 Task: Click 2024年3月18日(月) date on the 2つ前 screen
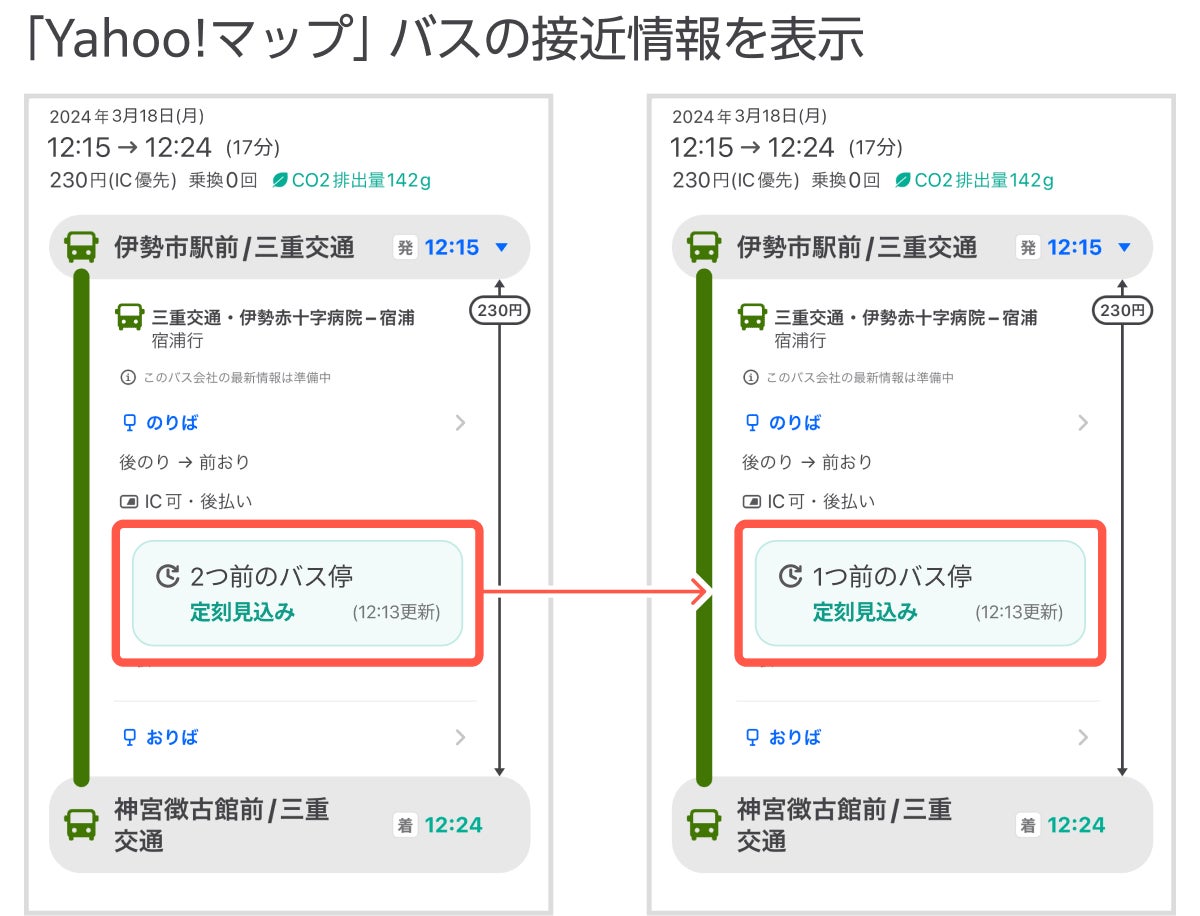(127, 116)
